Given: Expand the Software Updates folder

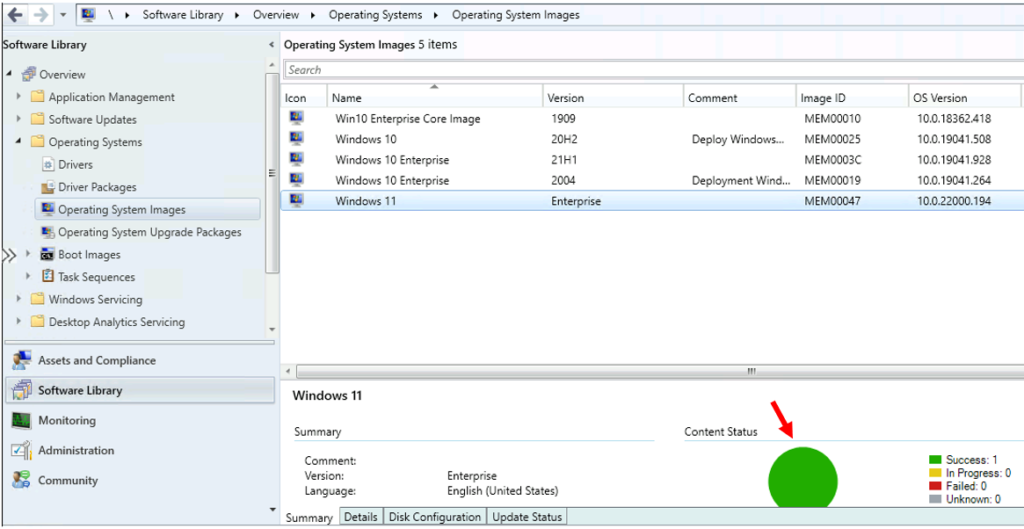Looking at the screenshot, I should pos(18,119).
